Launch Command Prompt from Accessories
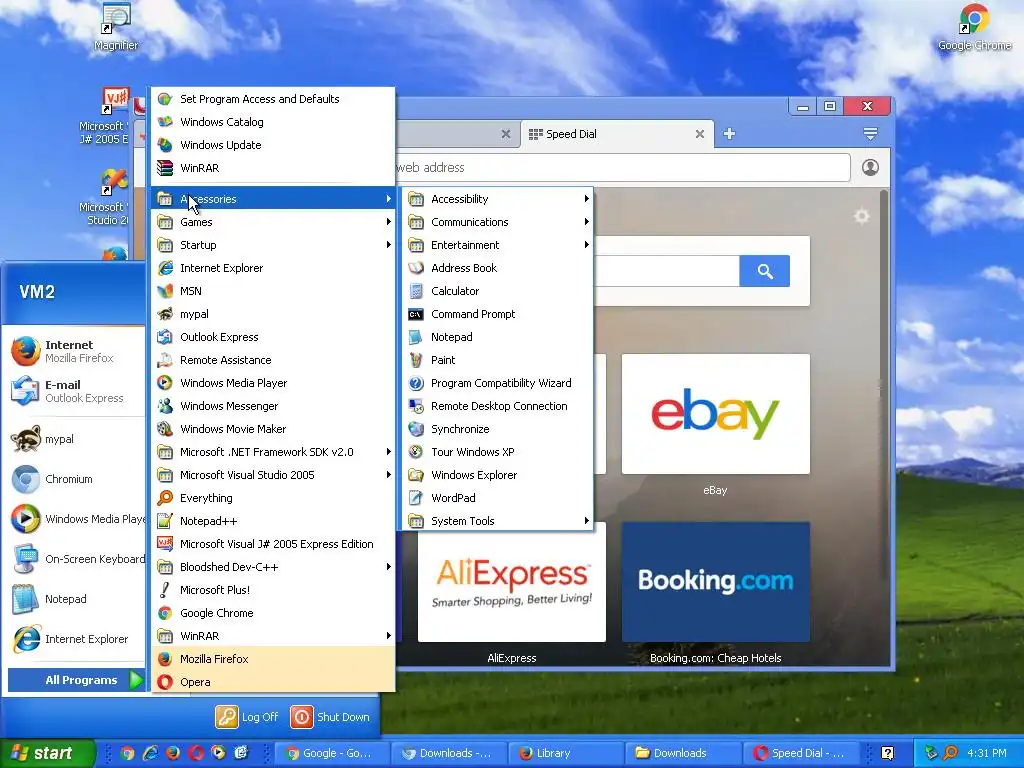1024x768 pixels. (x=498, y=314)
